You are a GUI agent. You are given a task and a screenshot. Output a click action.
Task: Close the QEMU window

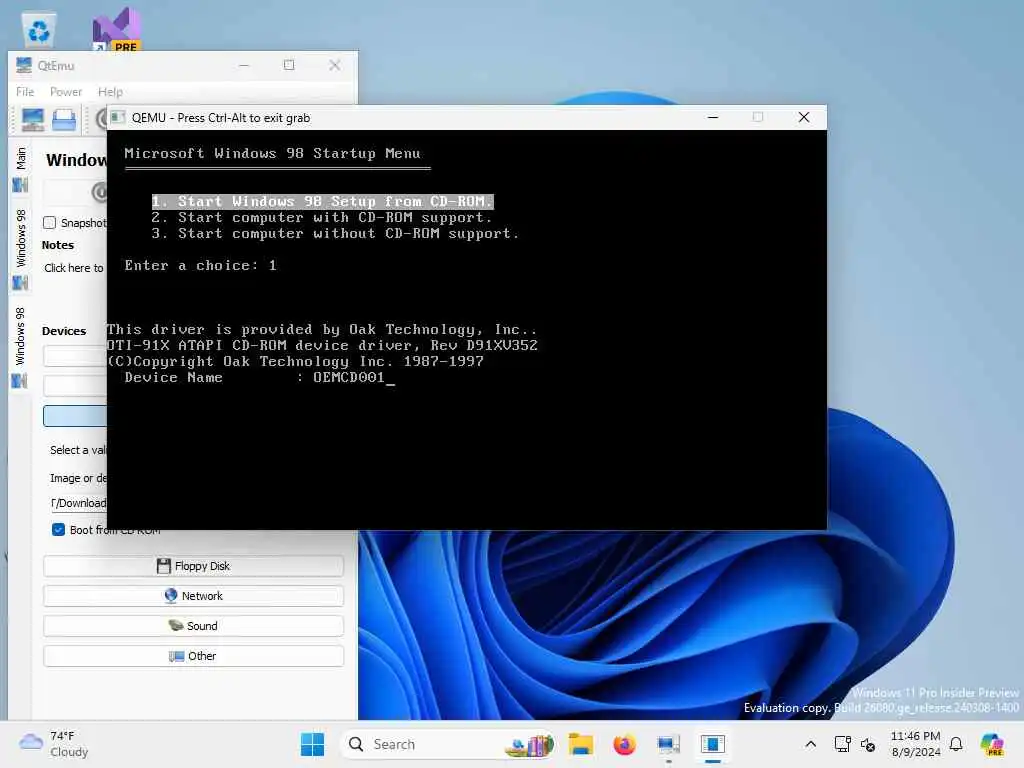tap(804, 118)
